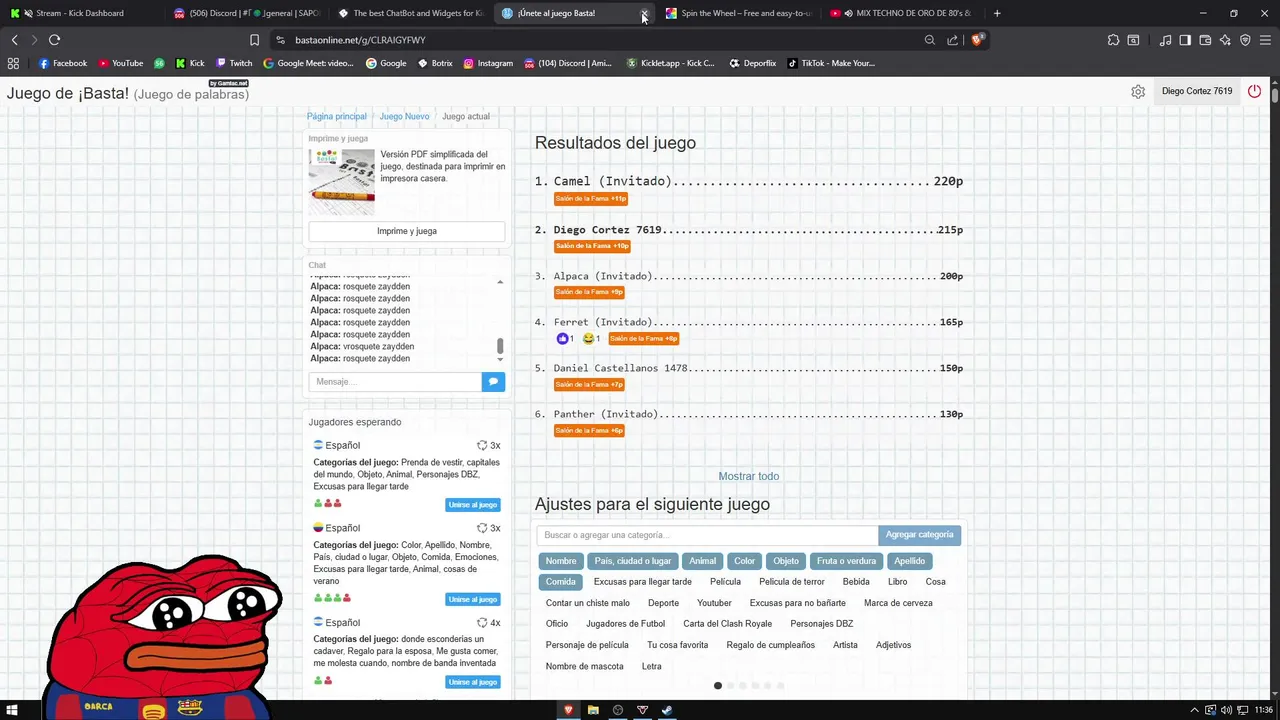1280x720 pixels.
Task: Click the thumbs-up reaction under Ferret
Action: tap(565, 339)
